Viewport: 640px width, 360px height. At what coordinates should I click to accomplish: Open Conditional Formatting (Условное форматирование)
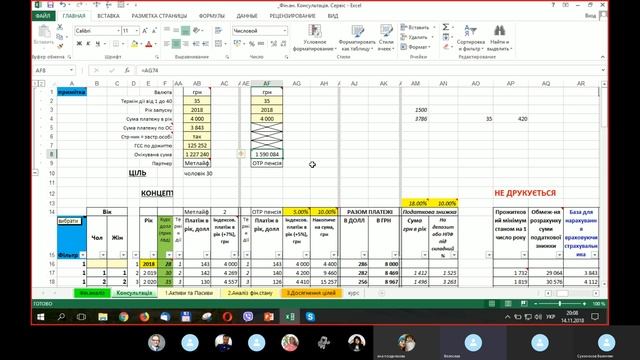(315, 38)
